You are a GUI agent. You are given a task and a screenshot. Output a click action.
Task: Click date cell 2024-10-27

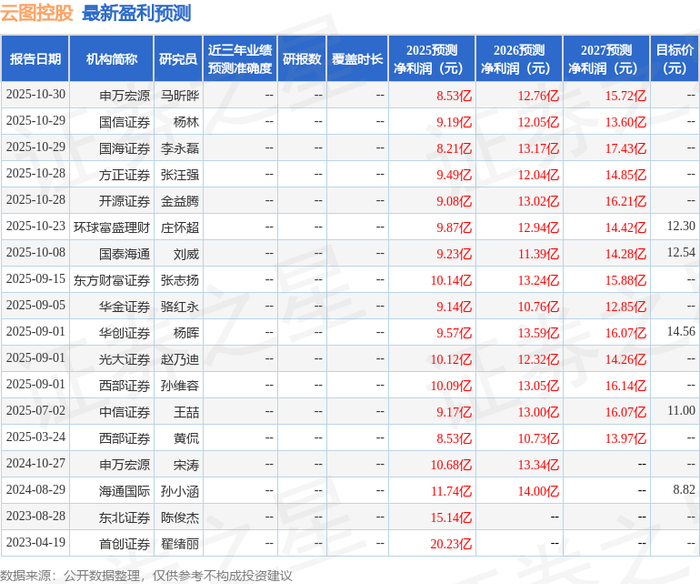click(36, 463)
